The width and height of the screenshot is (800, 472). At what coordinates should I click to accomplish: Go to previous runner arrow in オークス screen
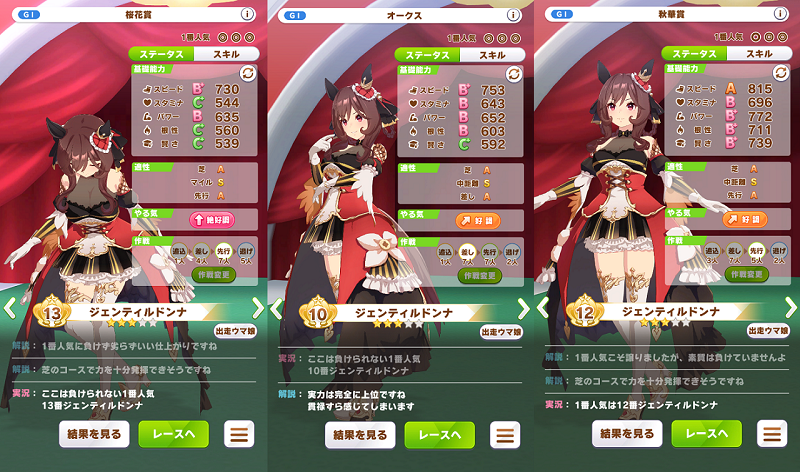click(276, 309)
